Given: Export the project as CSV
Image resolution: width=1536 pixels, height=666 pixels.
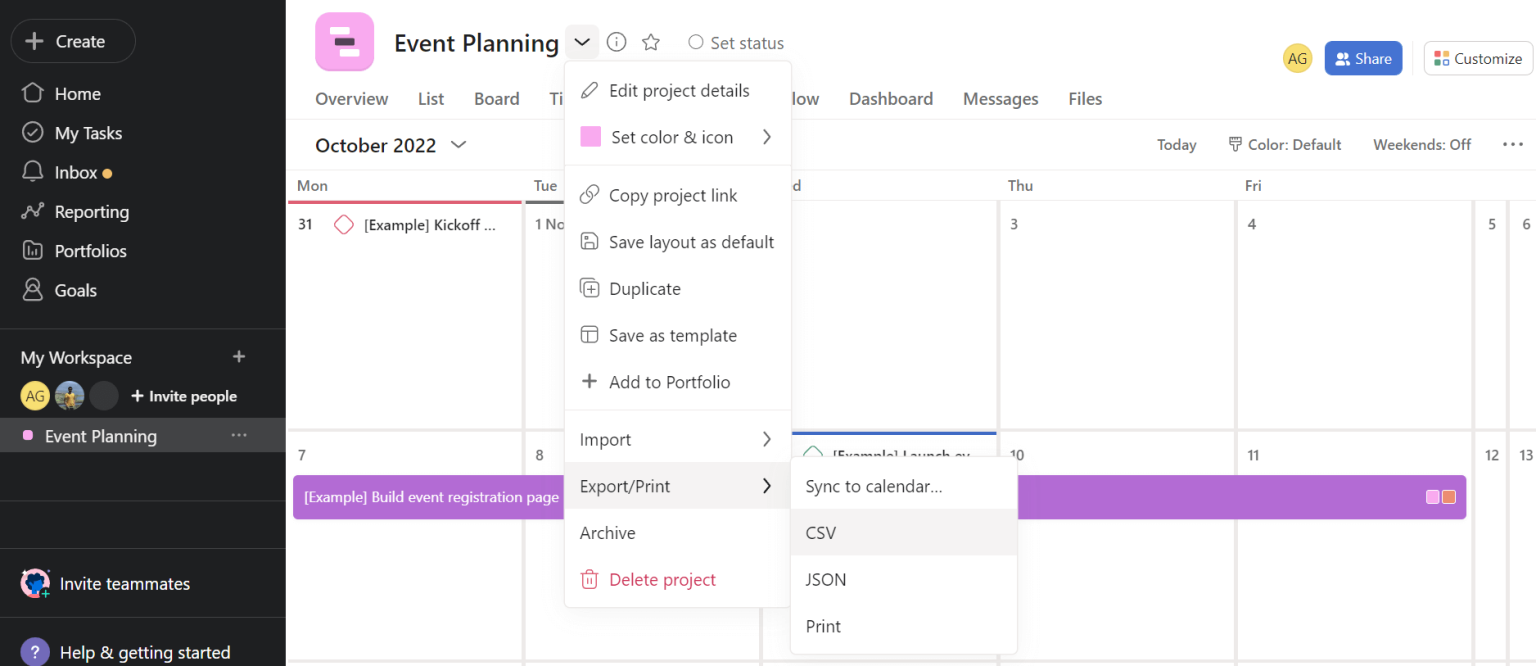Looking at the screenshot, I should (820, 532).
